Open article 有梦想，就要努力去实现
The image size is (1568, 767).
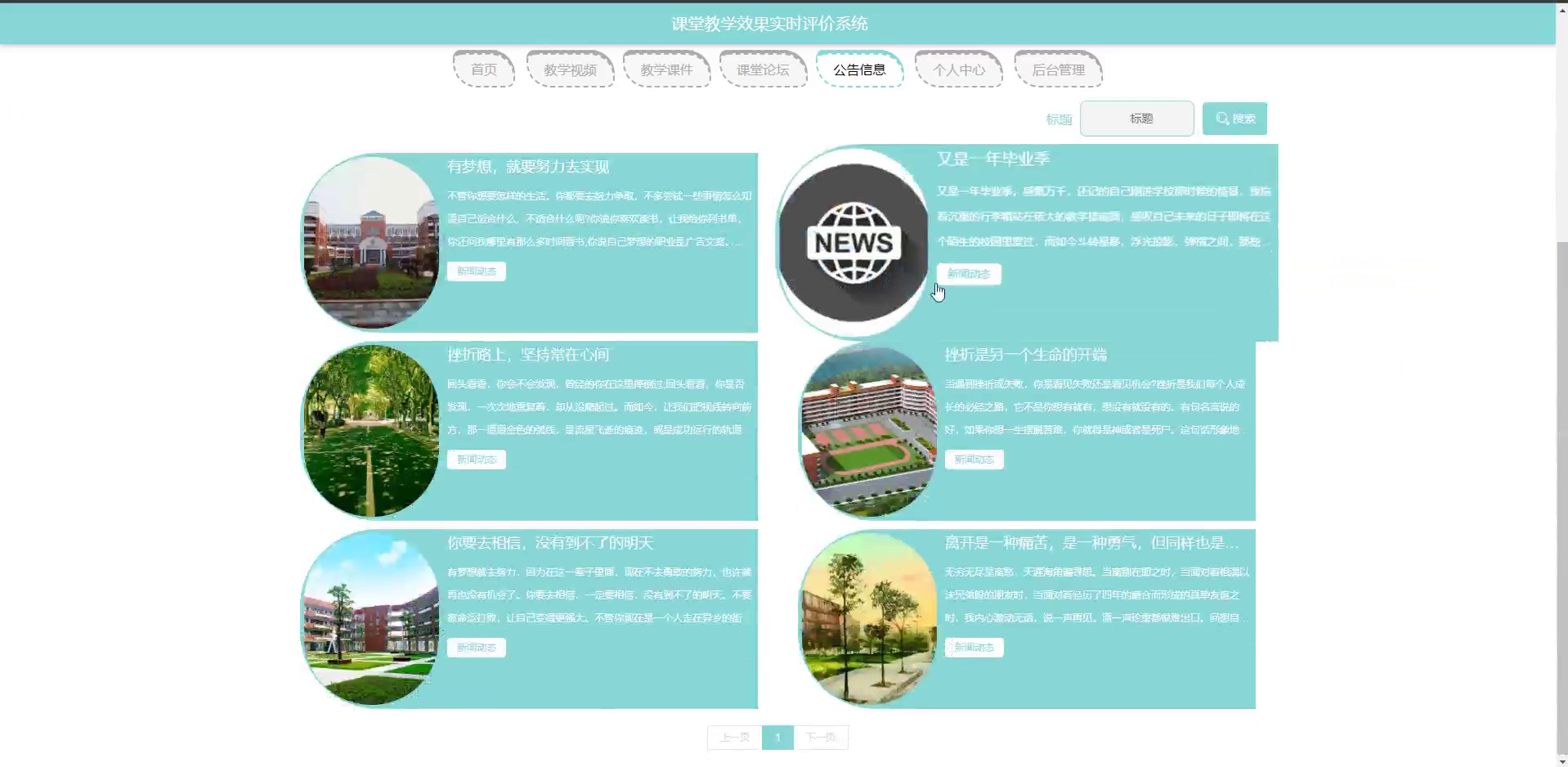pos(528,167)
